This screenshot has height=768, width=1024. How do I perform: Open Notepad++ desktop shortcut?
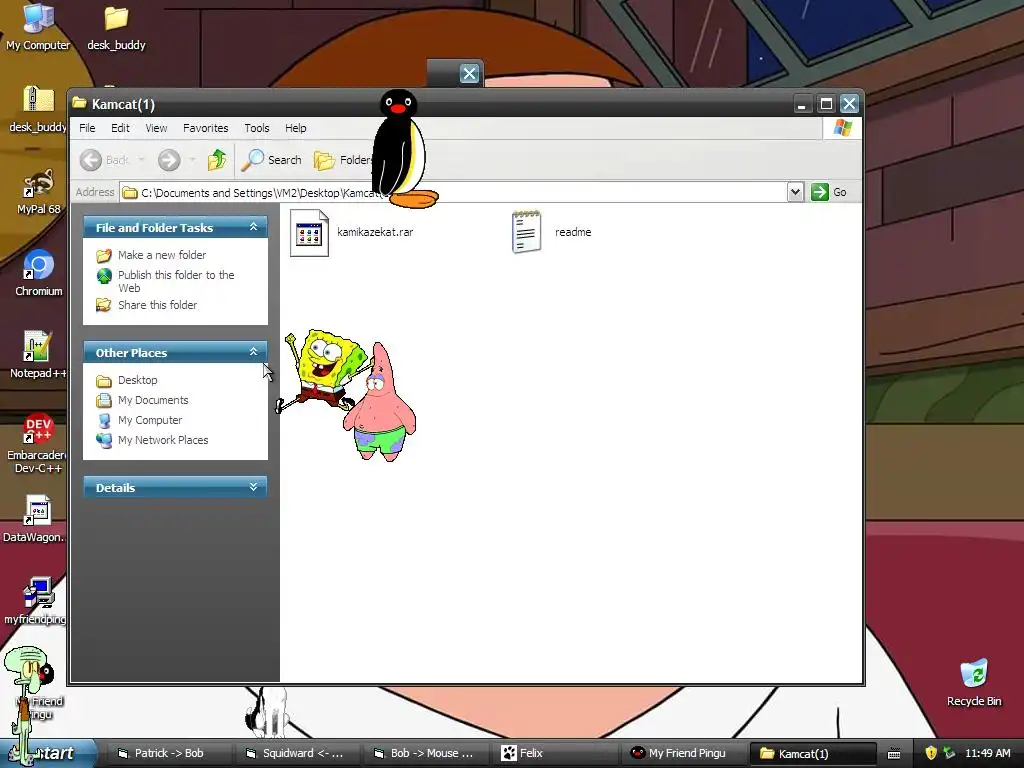[x=38, y=355]
